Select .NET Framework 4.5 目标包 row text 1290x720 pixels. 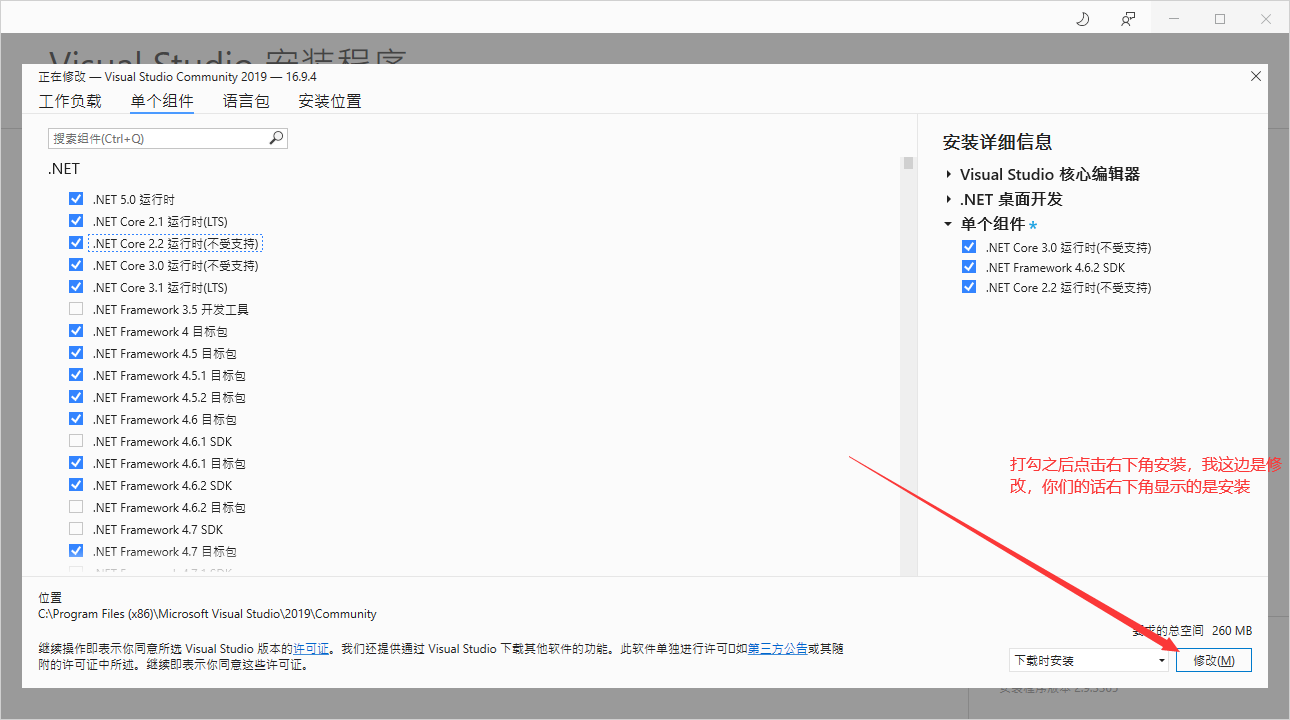click(165, 353)
